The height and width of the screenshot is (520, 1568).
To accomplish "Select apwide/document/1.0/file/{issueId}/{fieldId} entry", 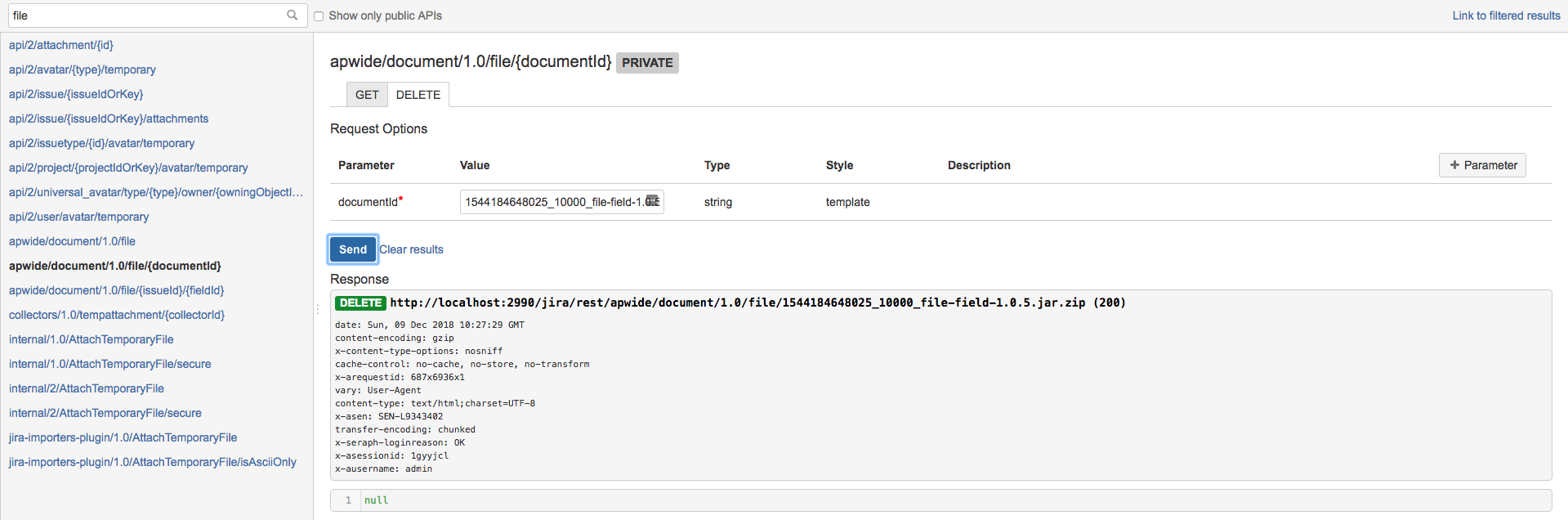I will pyautogui.click(x=116, y=290).
